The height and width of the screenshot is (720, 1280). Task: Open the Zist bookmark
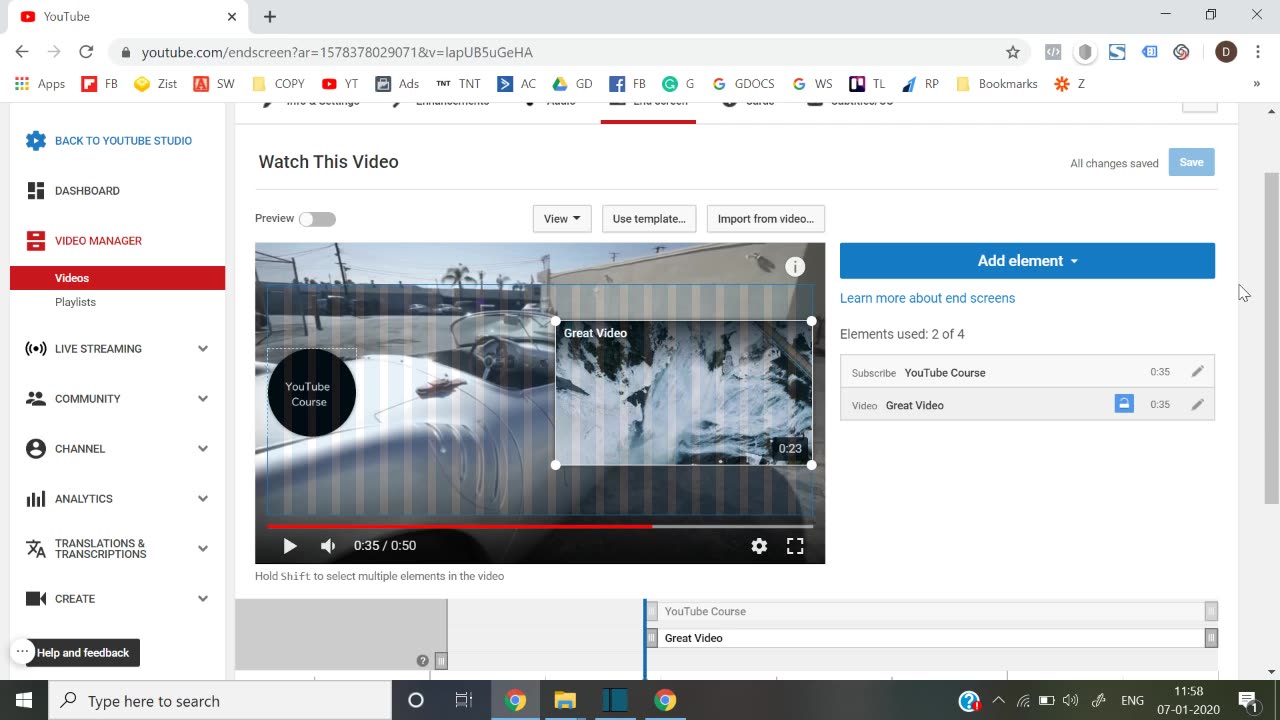click(x=156, y=84)
